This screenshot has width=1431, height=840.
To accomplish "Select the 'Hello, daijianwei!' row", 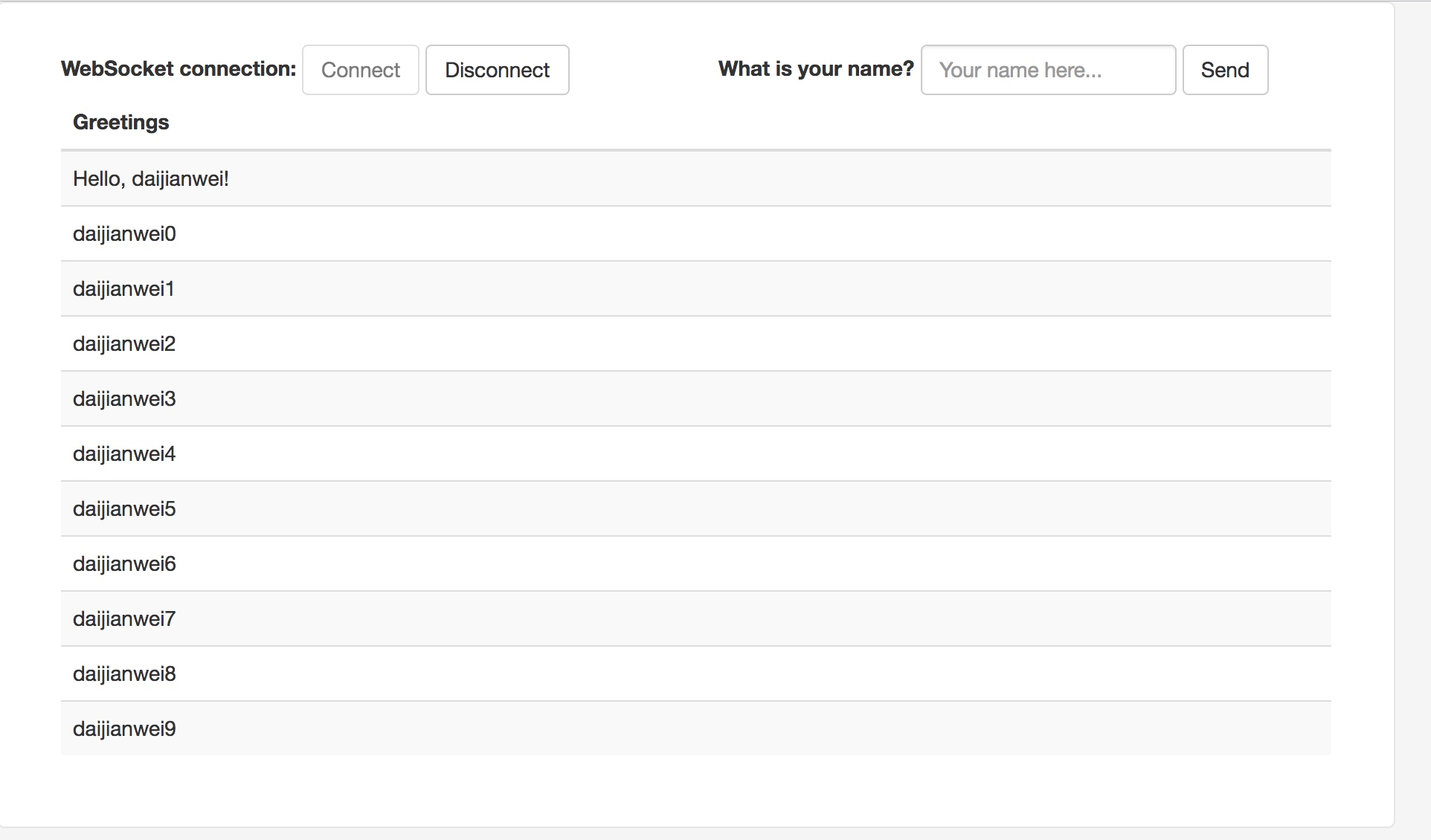I will pos(695,178).
